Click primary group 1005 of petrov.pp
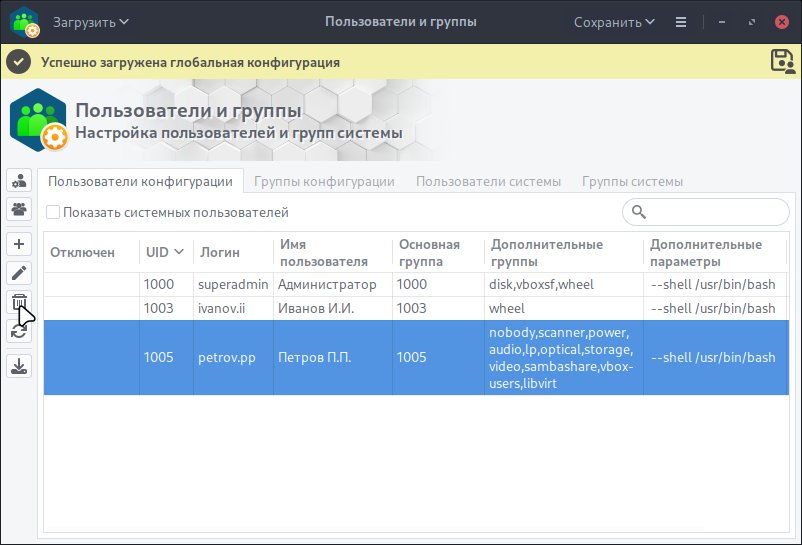This screenshot has width=802, height=545. [x=438, y=357]
